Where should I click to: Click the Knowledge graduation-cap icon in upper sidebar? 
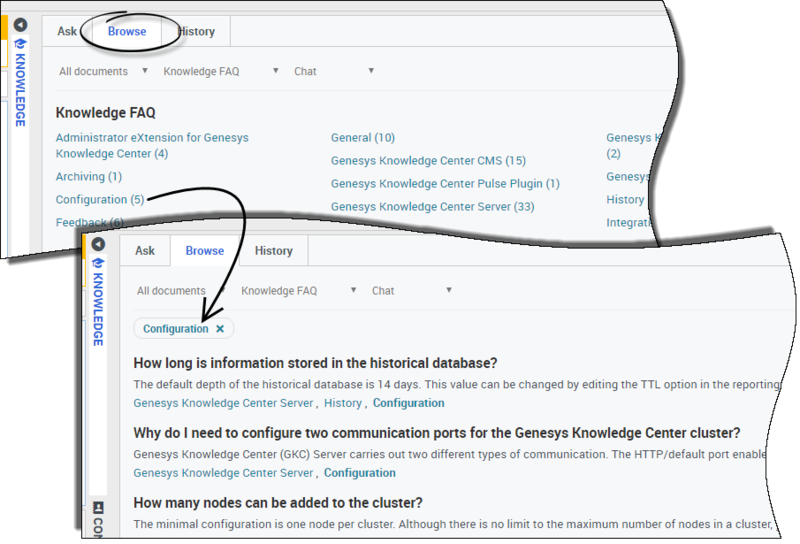[20, 43]
